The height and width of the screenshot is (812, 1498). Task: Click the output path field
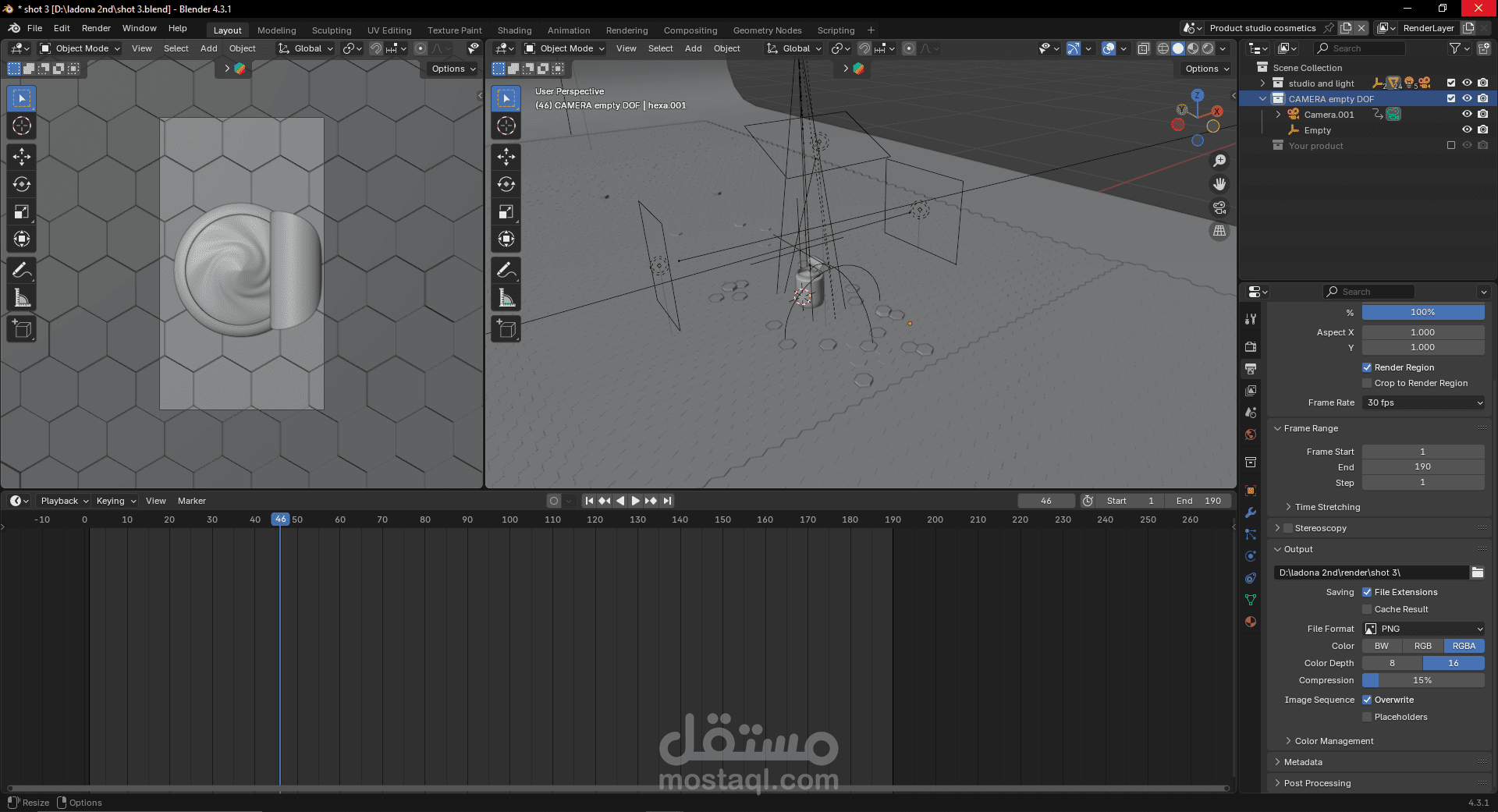[1372, 573]
